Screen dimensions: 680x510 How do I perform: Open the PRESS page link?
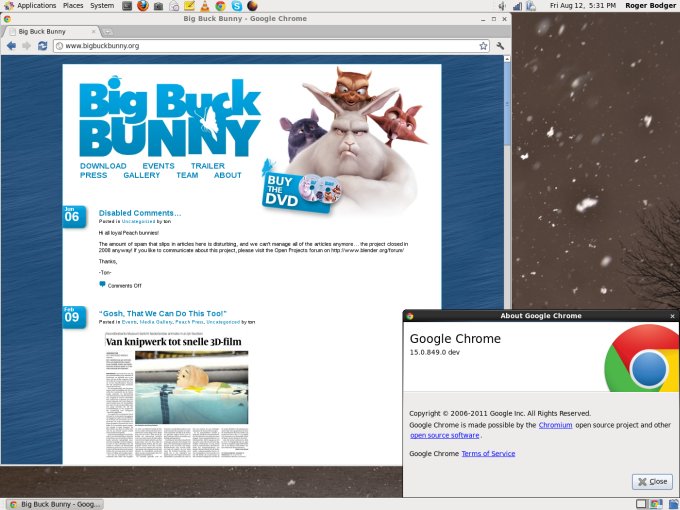click(x=93, y=175)
